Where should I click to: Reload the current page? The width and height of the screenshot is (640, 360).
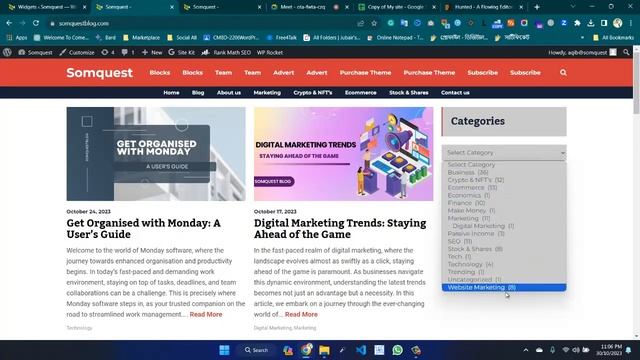pyautogui.click(x=36, y=23)
